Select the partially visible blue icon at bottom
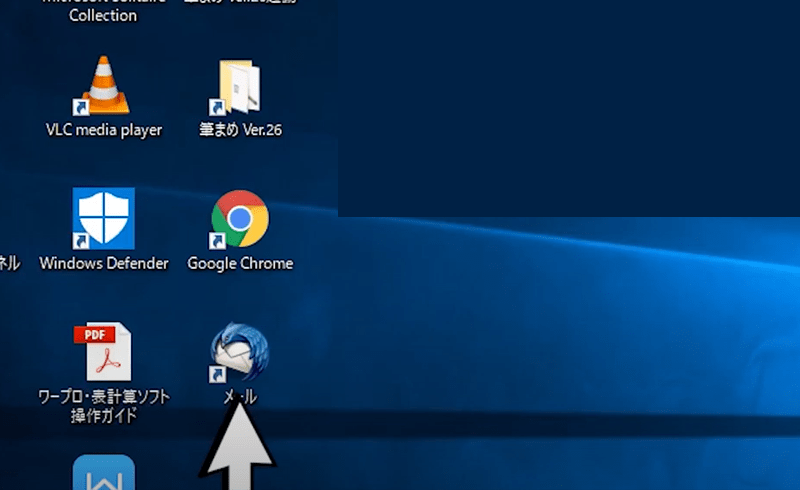 103,473
